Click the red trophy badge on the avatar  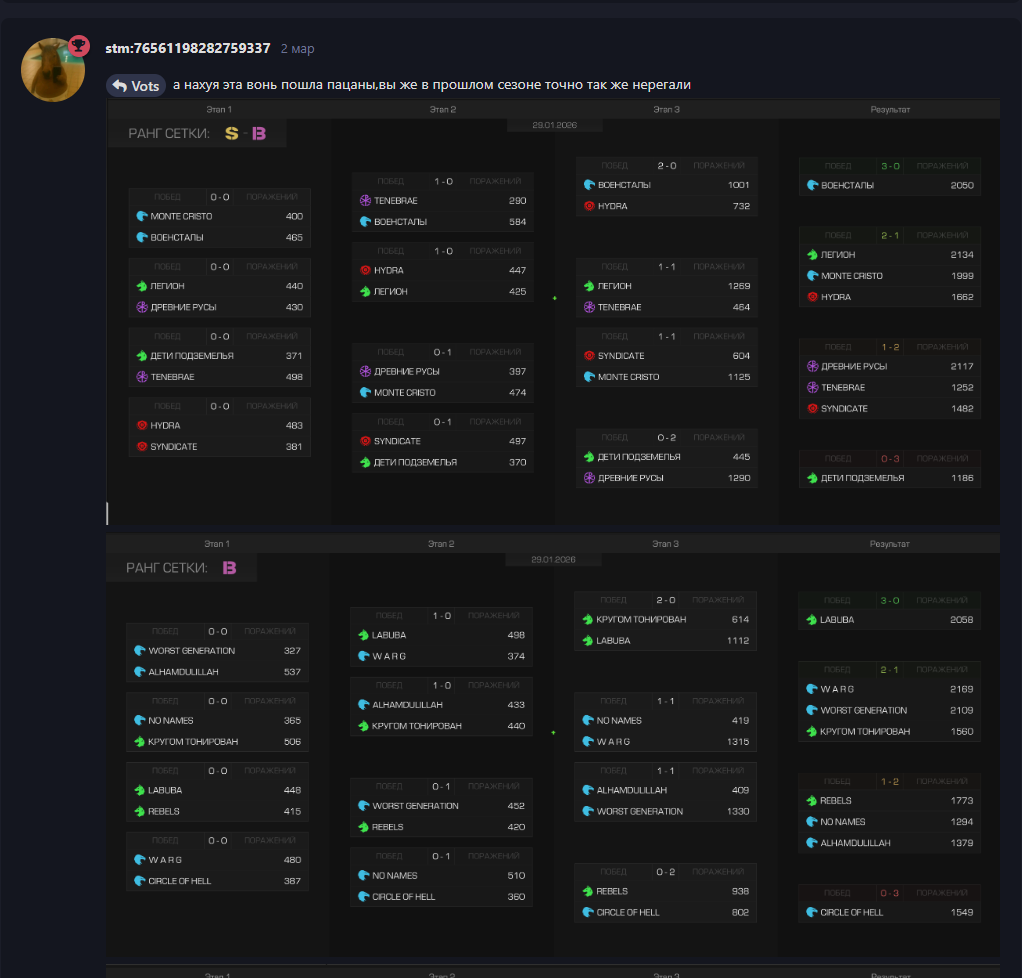click(78, 45)
